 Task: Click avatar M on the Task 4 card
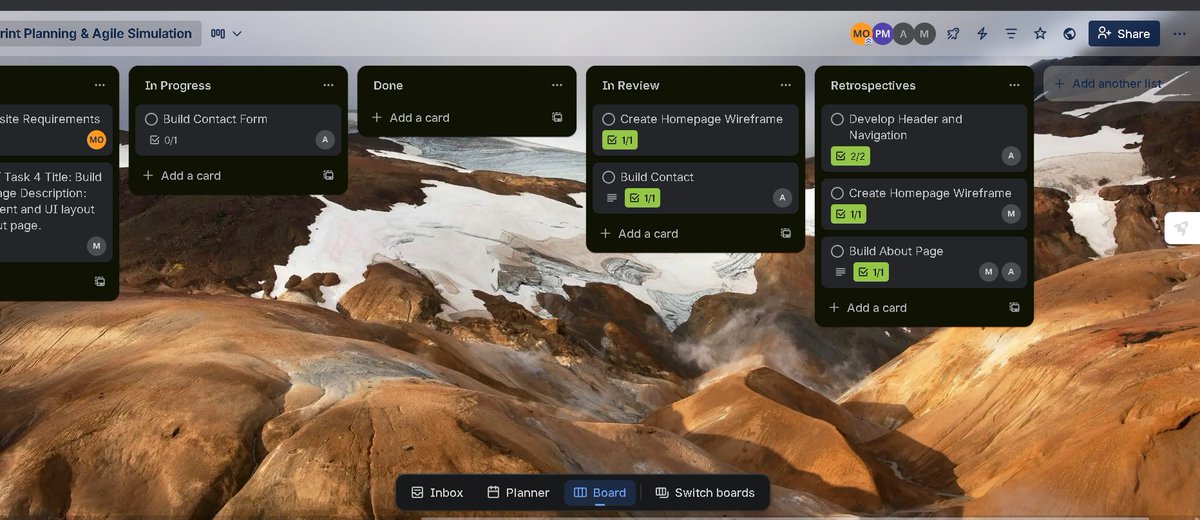(x=96, y=246)
